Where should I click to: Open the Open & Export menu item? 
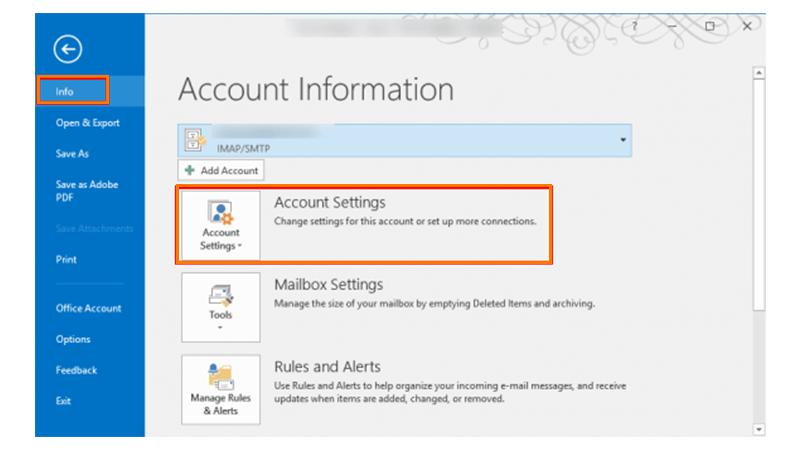click(x=88, y=123)
